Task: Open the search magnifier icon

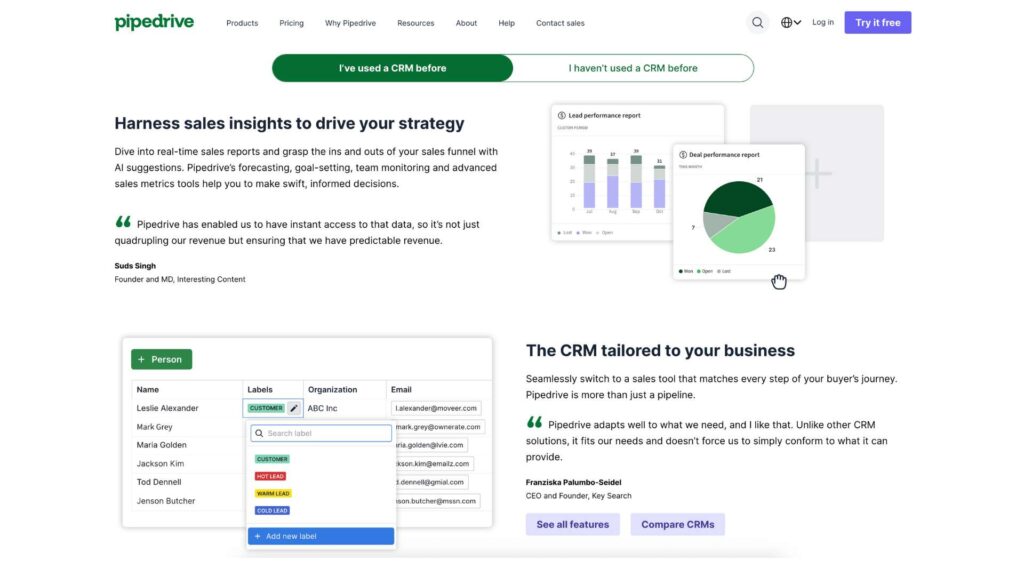Action: 757,22
